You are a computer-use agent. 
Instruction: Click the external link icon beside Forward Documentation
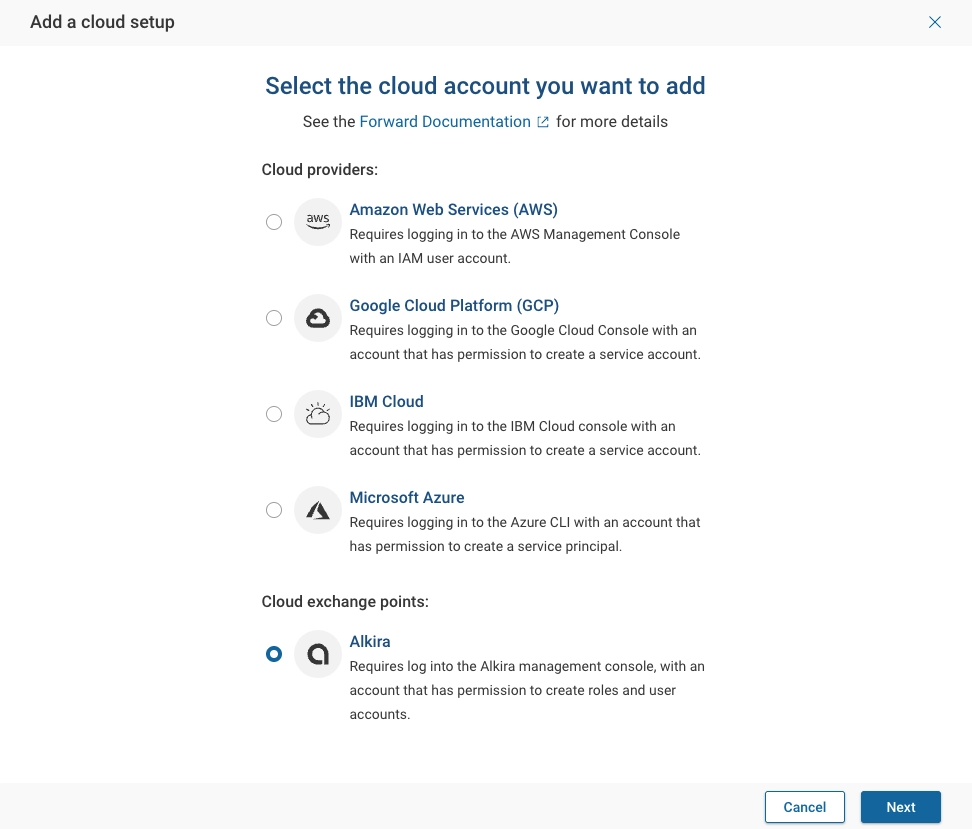click(x=543, y=122)
